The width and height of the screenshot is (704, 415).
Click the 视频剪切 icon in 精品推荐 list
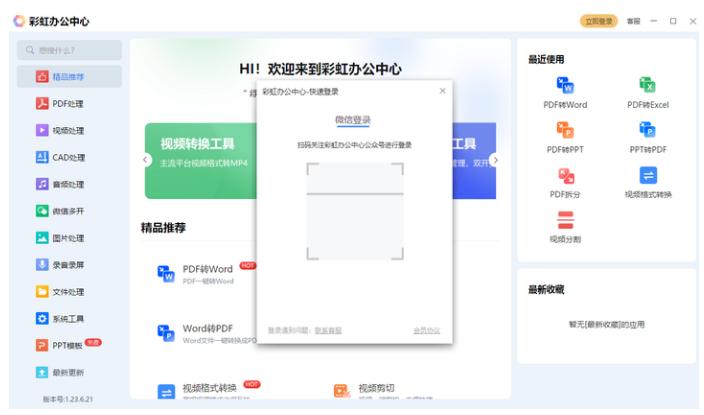coord(342,391)
